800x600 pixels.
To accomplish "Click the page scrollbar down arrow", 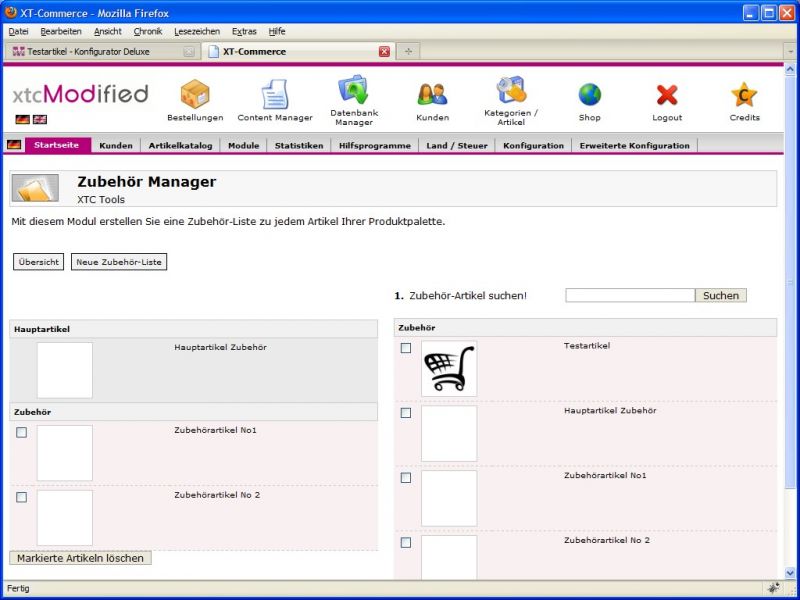I will tap(790, 572).
